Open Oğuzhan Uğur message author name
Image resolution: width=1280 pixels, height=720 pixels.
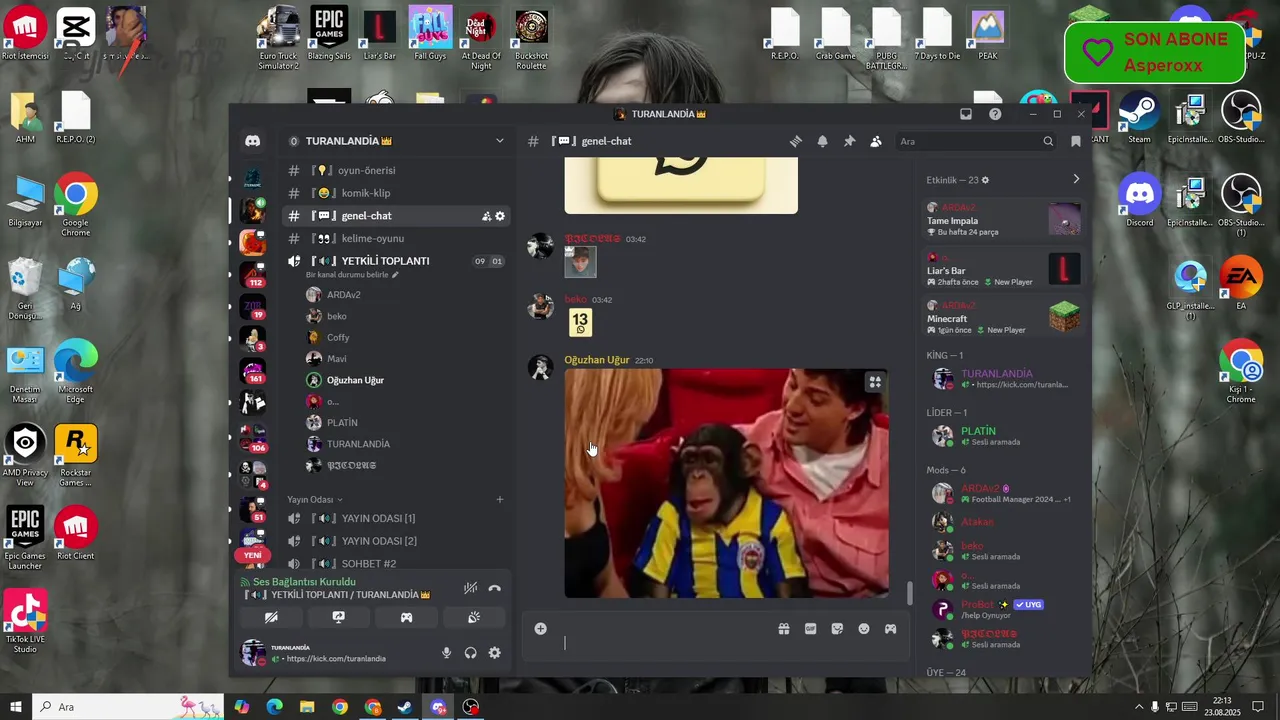[x=597, y=360]
